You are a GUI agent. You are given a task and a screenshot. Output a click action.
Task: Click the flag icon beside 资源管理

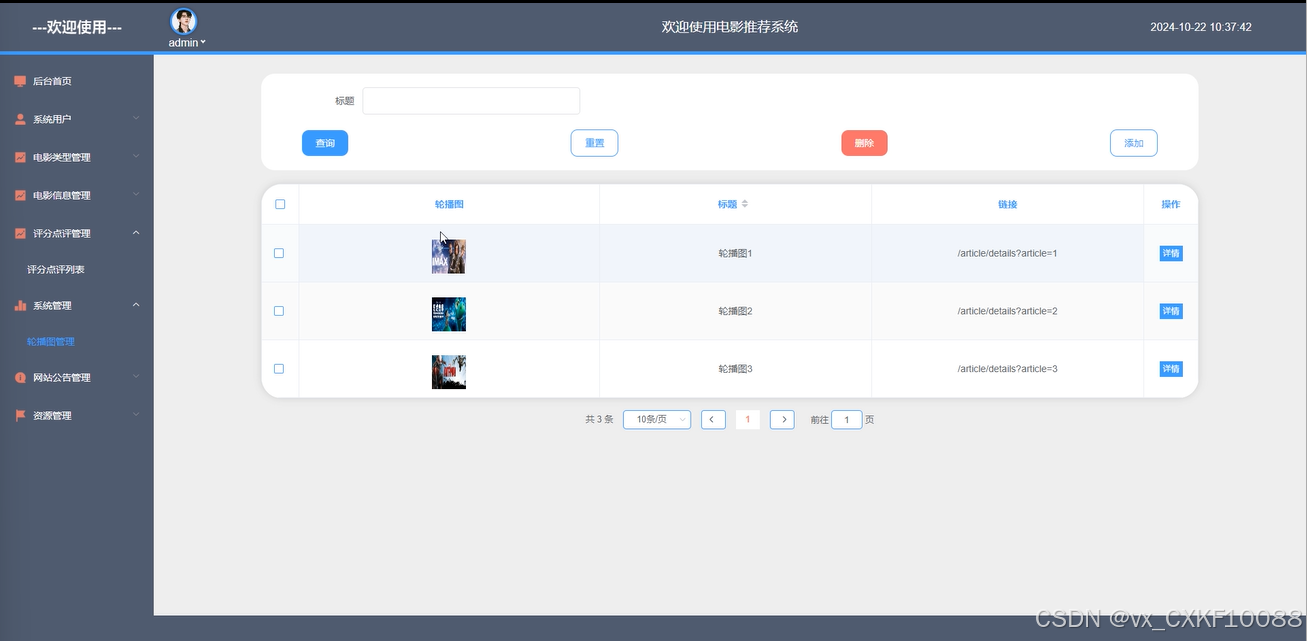(x=20, y=415)
